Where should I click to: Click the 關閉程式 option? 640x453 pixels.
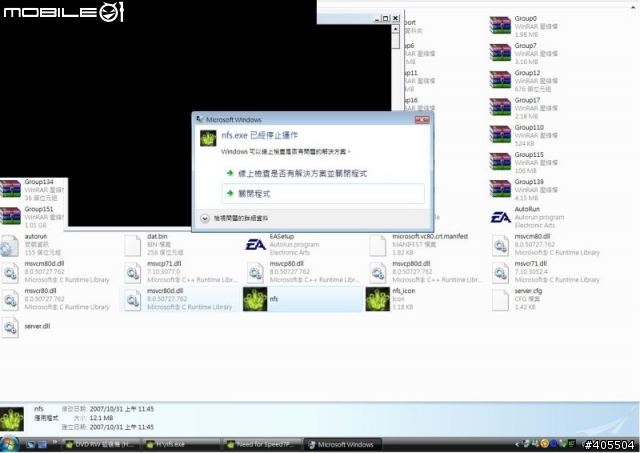point(323,194)
